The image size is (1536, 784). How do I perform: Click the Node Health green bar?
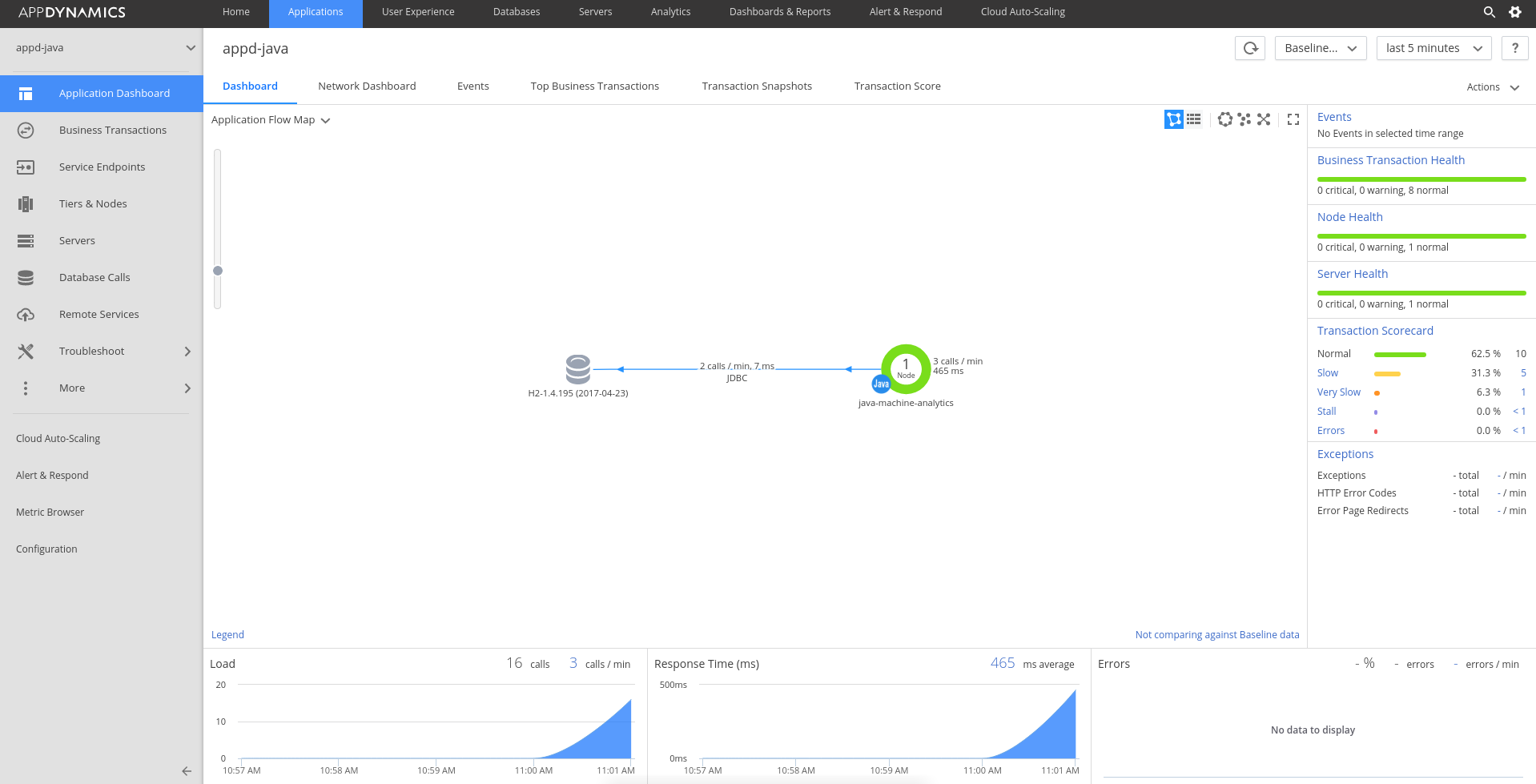tap(1421, 236)
